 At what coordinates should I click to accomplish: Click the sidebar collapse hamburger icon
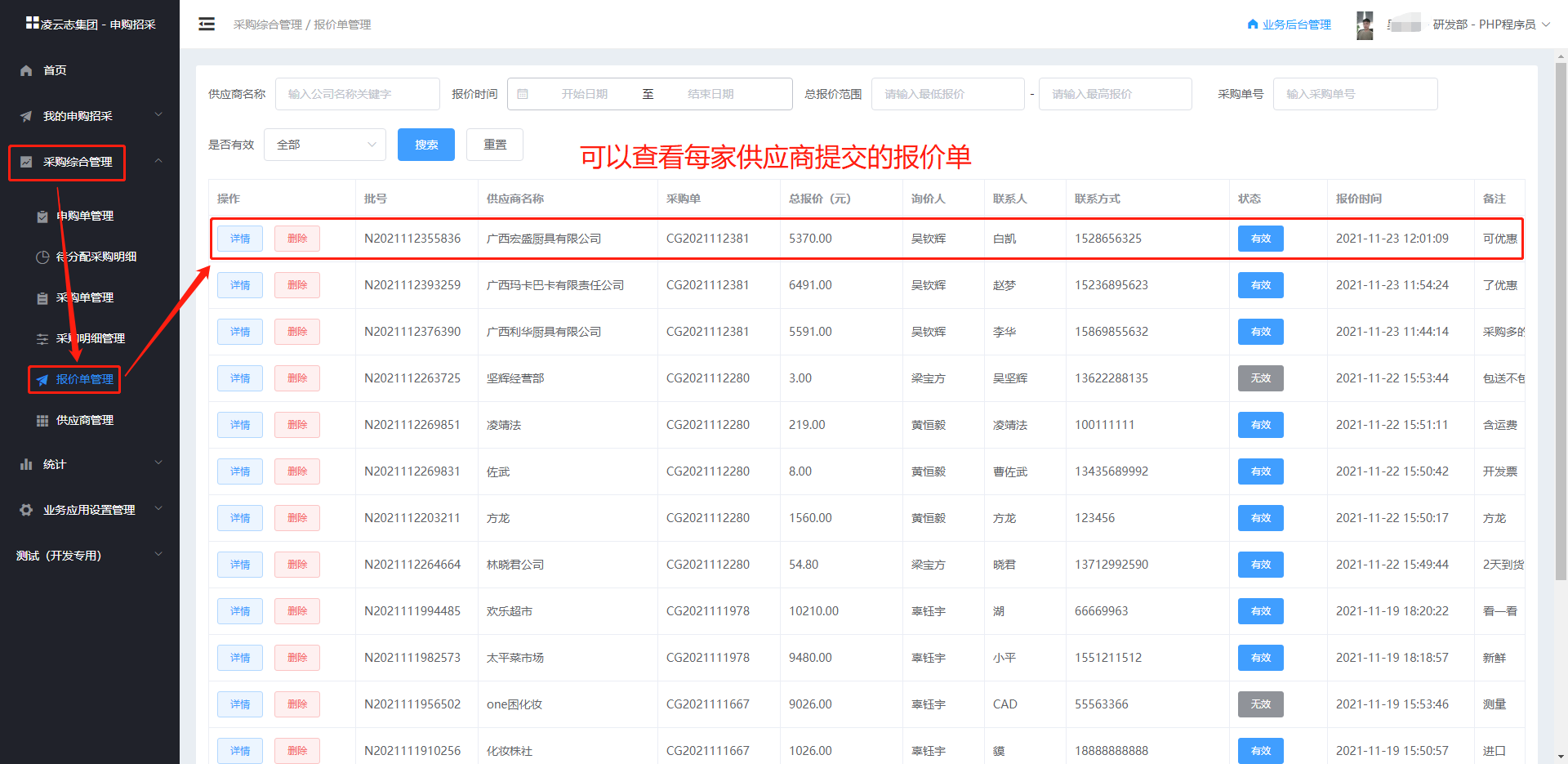pyautogui.click(x=207, y=25)
